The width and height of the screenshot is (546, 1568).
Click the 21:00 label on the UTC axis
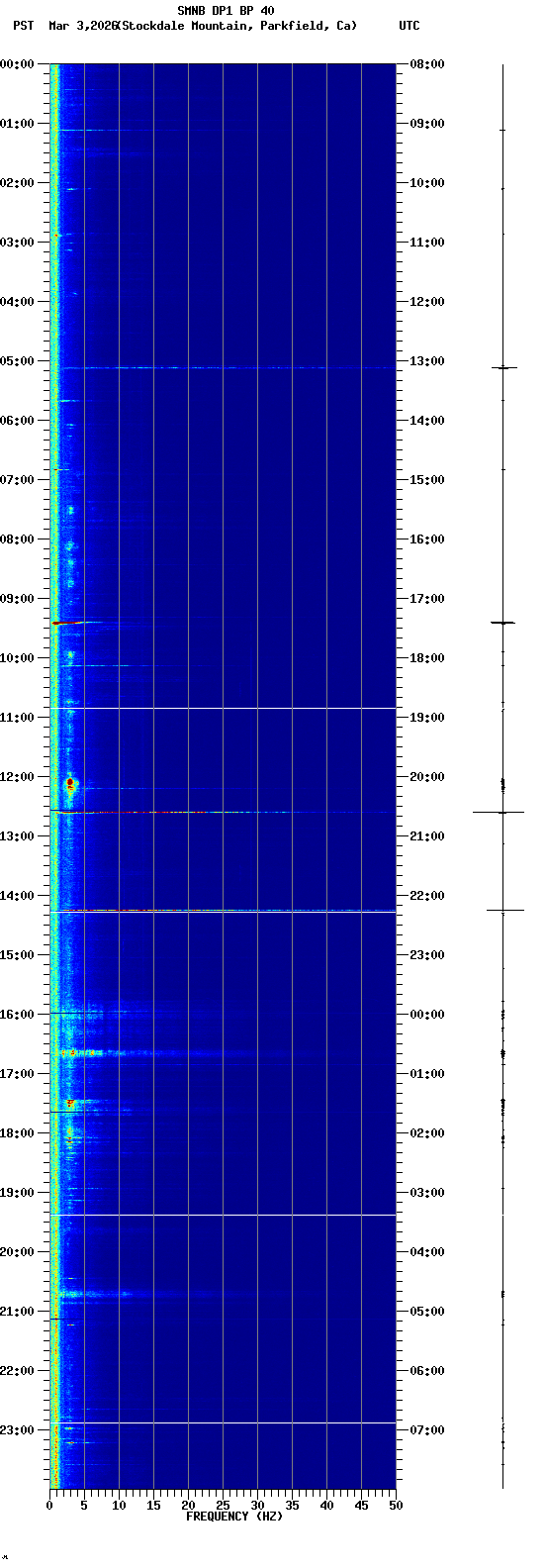click(x=427, y=836)
